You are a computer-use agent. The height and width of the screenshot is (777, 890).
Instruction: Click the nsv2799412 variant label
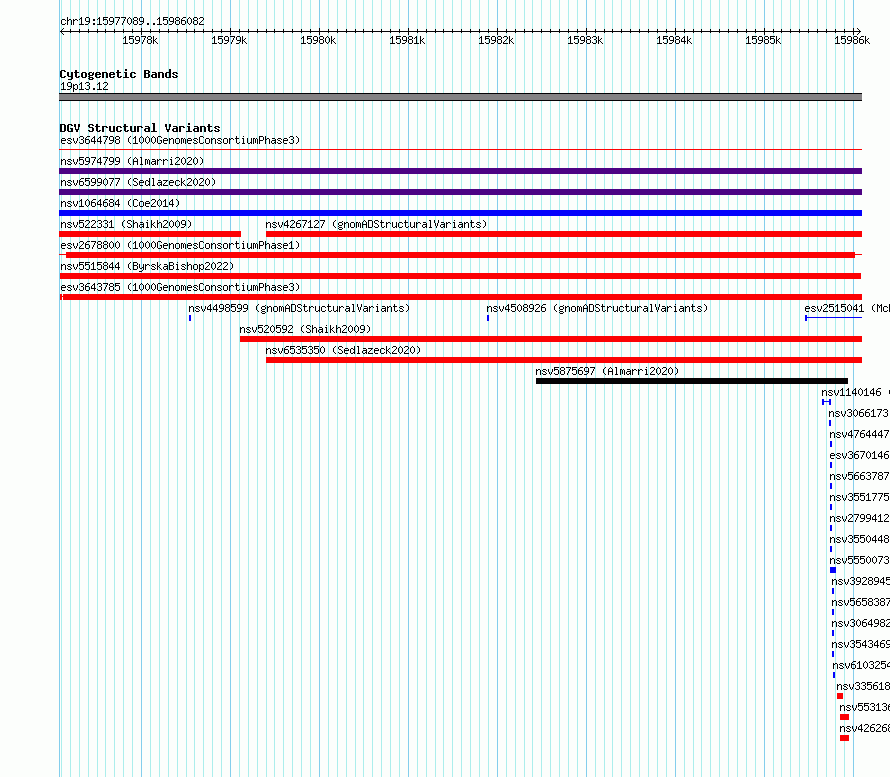859,518
